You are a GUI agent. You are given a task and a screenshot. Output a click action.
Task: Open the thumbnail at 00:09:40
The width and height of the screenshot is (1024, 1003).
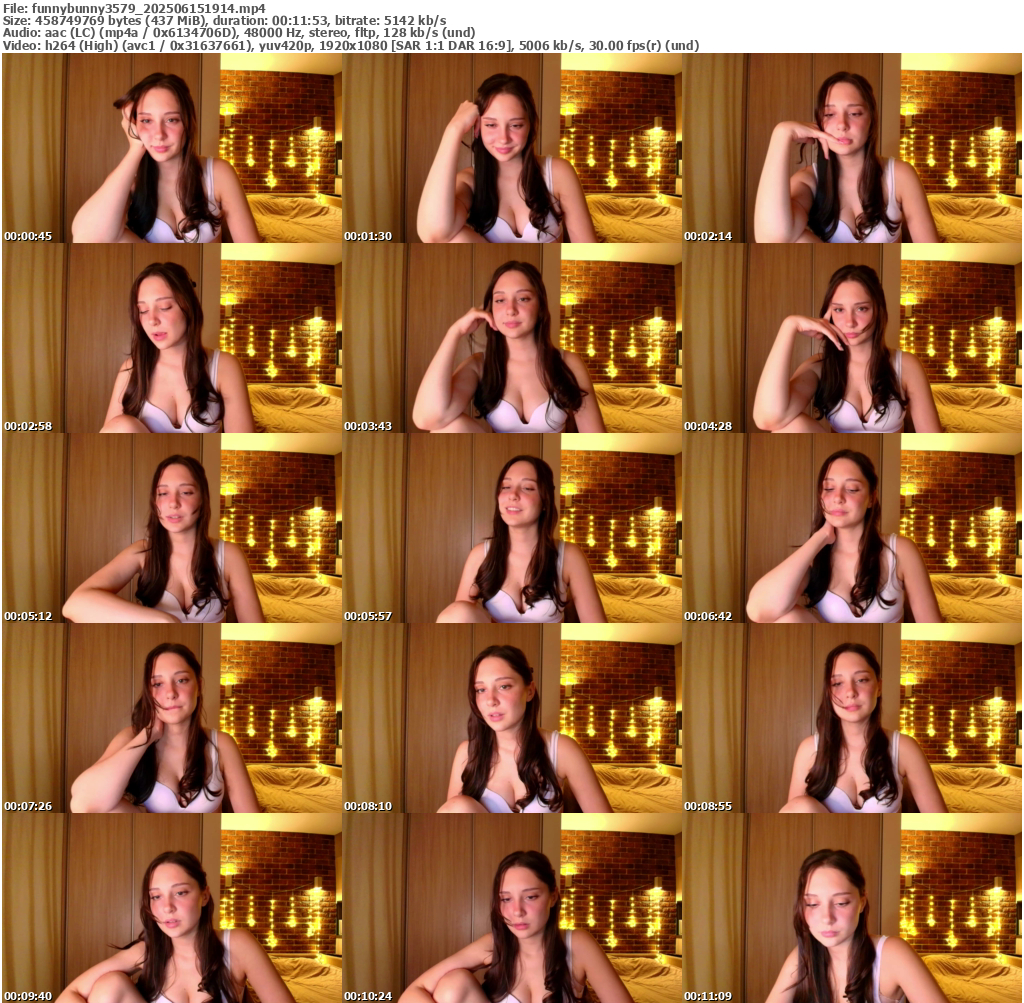[171, 908]
